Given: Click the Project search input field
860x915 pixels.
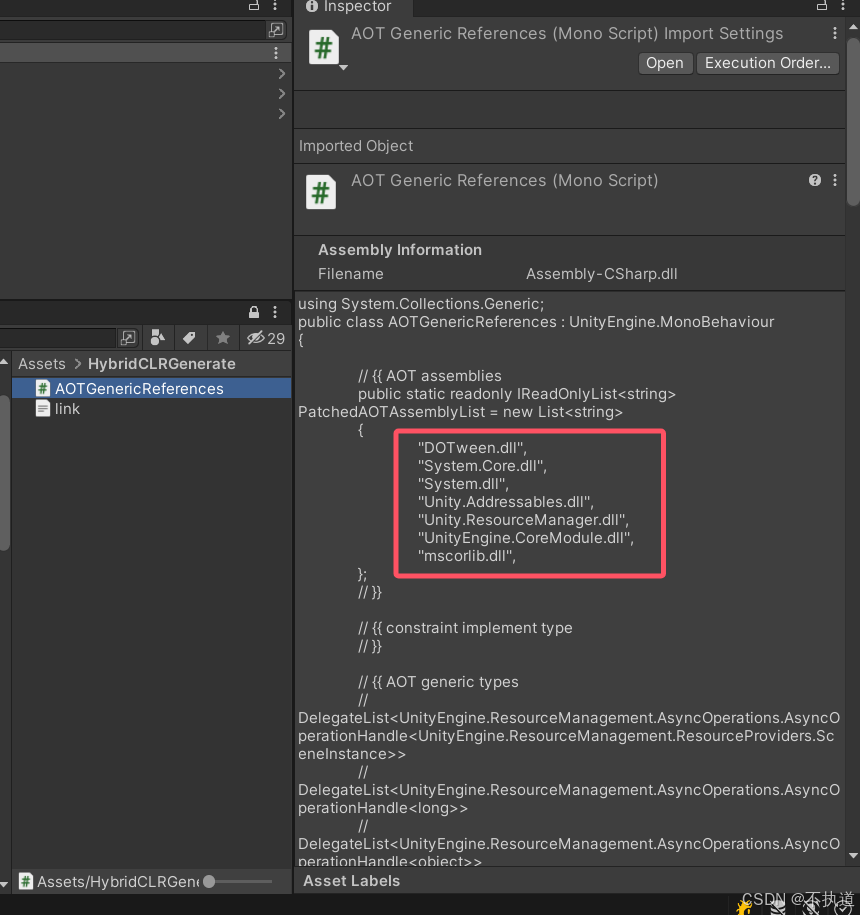Looking at the screenshot, I should pyautogui.click(x=57, y=338).
